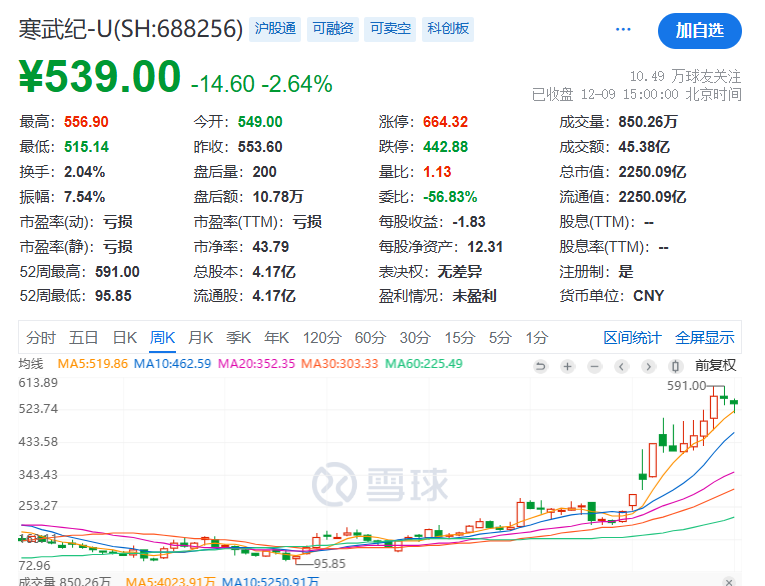Select the 周K chart tab

pos(162,338)
